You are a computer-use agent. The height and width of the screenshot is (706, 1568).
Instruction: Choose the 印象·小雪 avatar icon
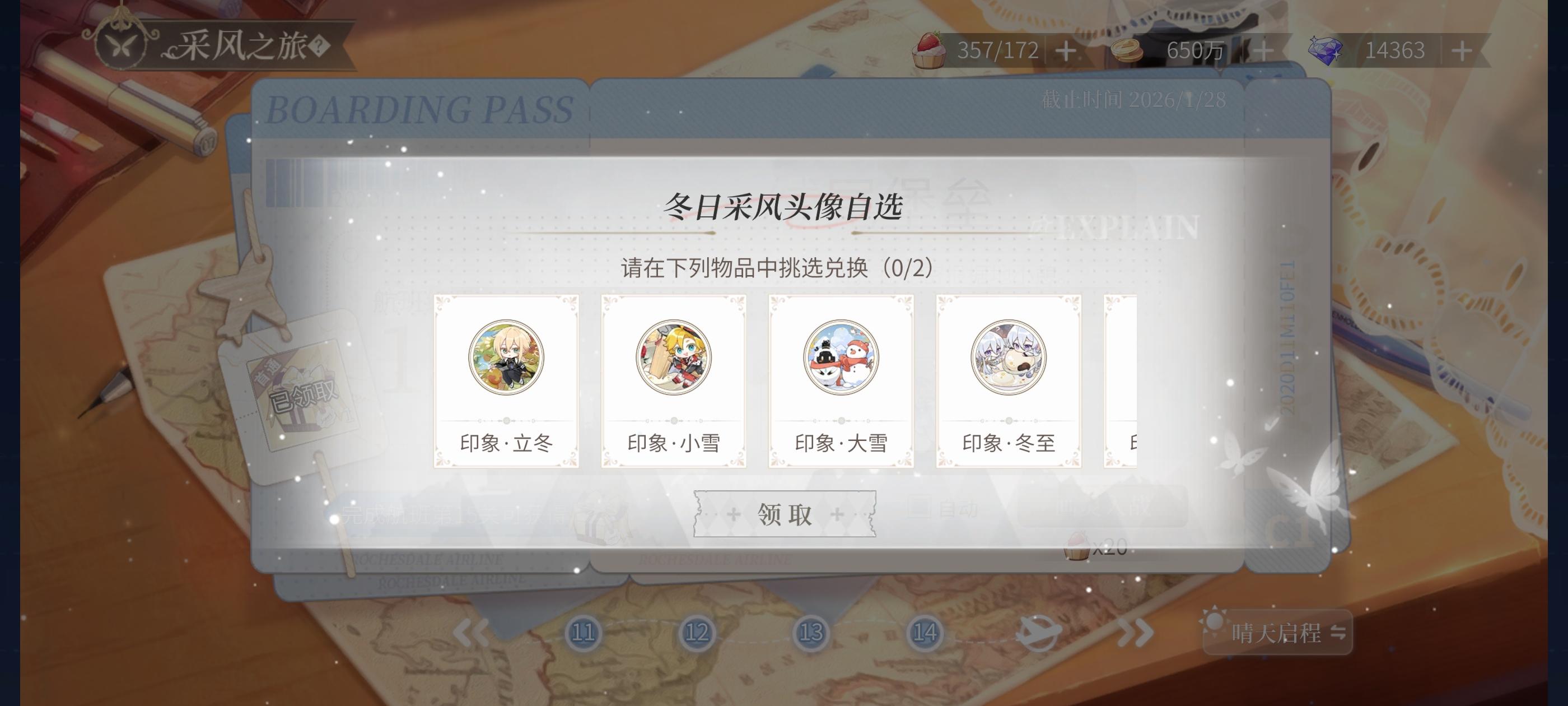pos(673,357)
